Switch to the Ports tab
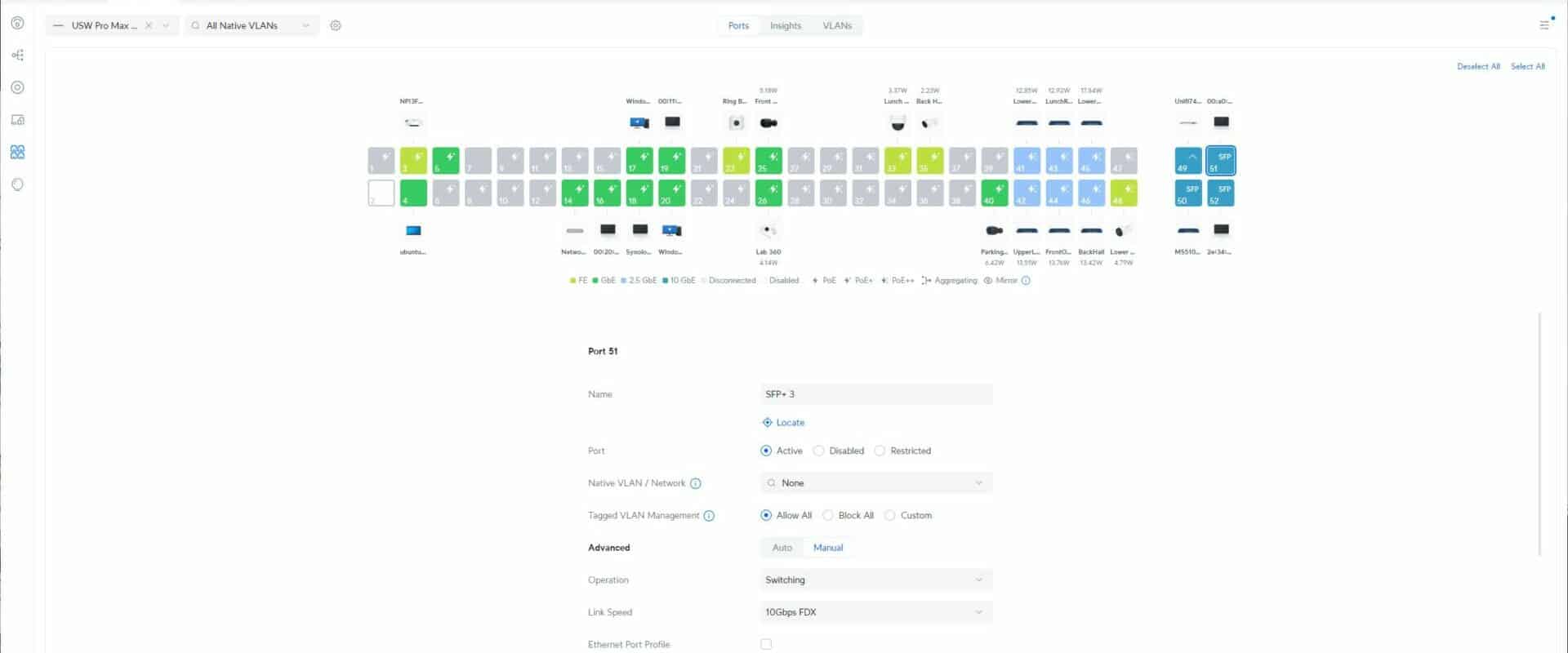The width and height of the screenshot is (1568, 653). pos(738,25)
